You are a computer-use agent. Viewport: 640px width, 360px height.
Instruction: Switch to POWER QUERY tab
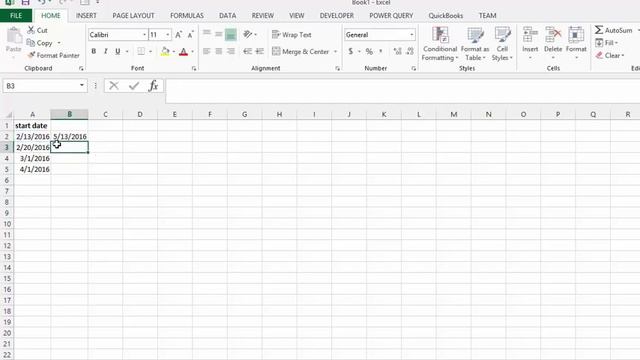click(x=391, y=16)
